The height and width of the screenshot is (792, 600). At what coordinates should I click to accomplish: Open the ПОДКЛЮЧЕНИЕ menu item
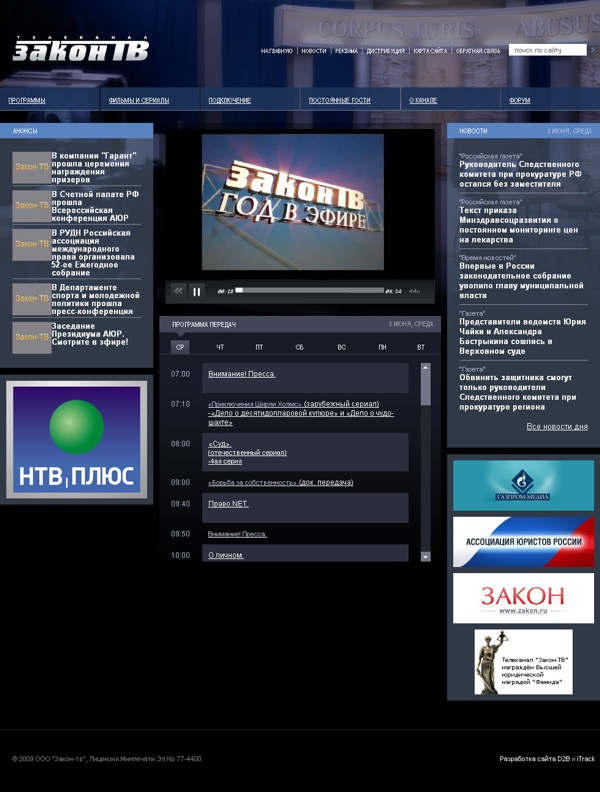(x=230, y=101)
